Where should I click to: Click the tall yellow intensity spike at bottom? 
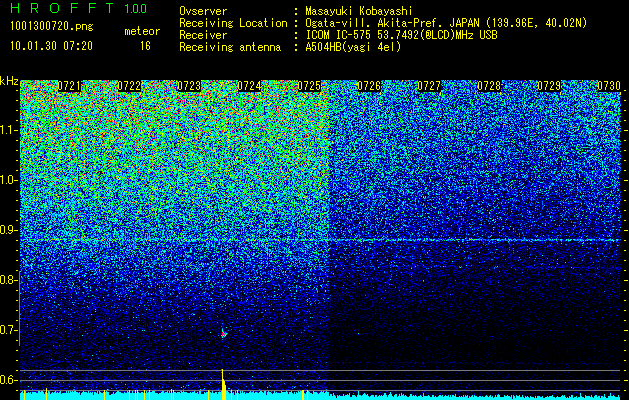223,384
